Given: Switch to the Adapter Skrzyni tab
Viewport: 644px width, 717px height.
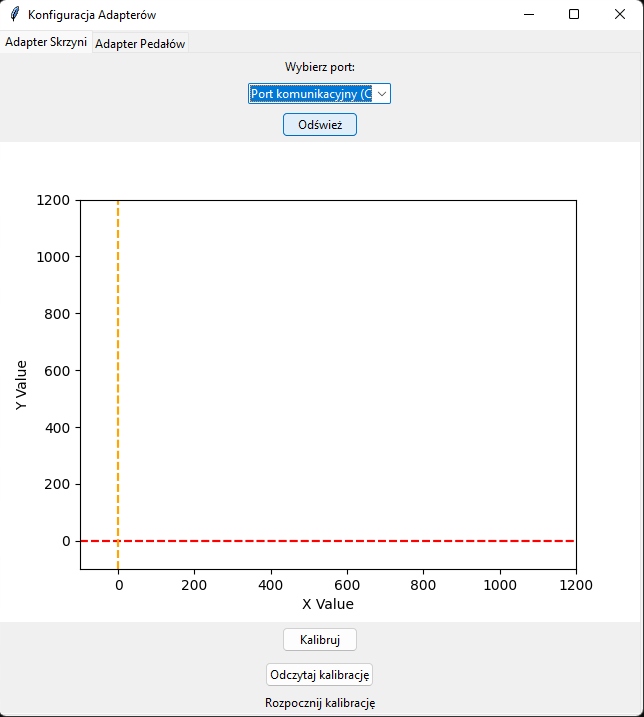Looking at the screenshot, I should (x=46, y=43).
